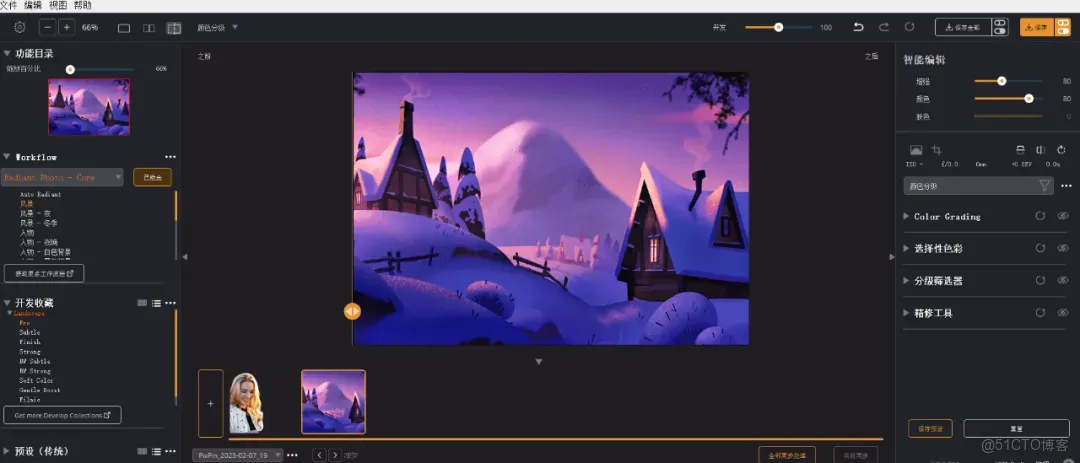The width and height of the screenshot is (1080, 463).
Task: Reset the 精修工具 section
Action: coord(1040,313)
